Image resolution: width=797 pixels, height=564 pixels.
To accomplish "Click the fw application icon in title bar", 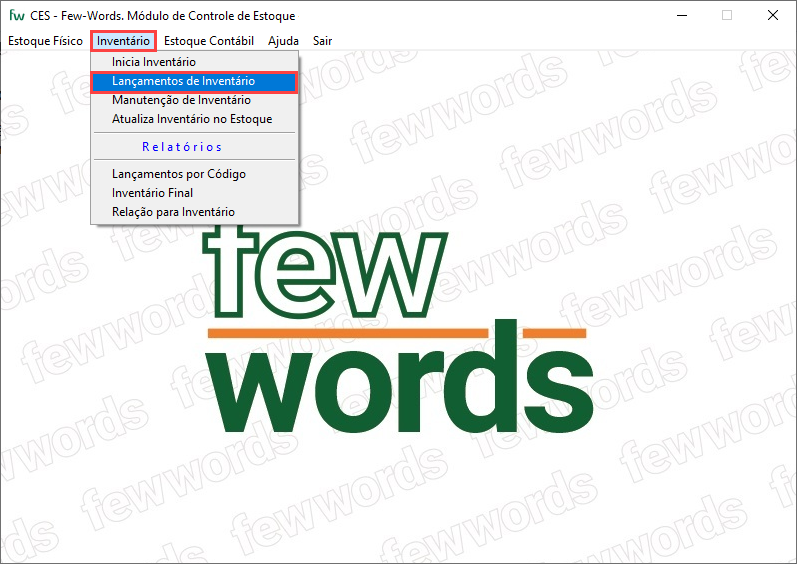I will click(17, 15).
